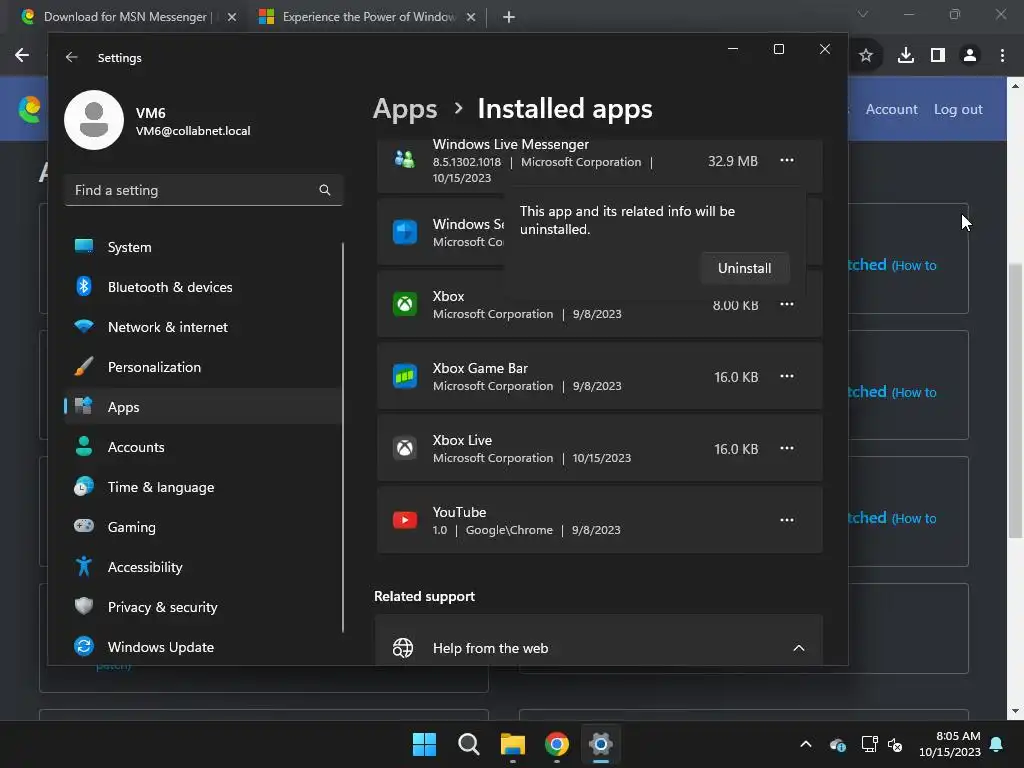The image size is (1024, 768).
Task: Open taskbar Search
Action: 468,744
